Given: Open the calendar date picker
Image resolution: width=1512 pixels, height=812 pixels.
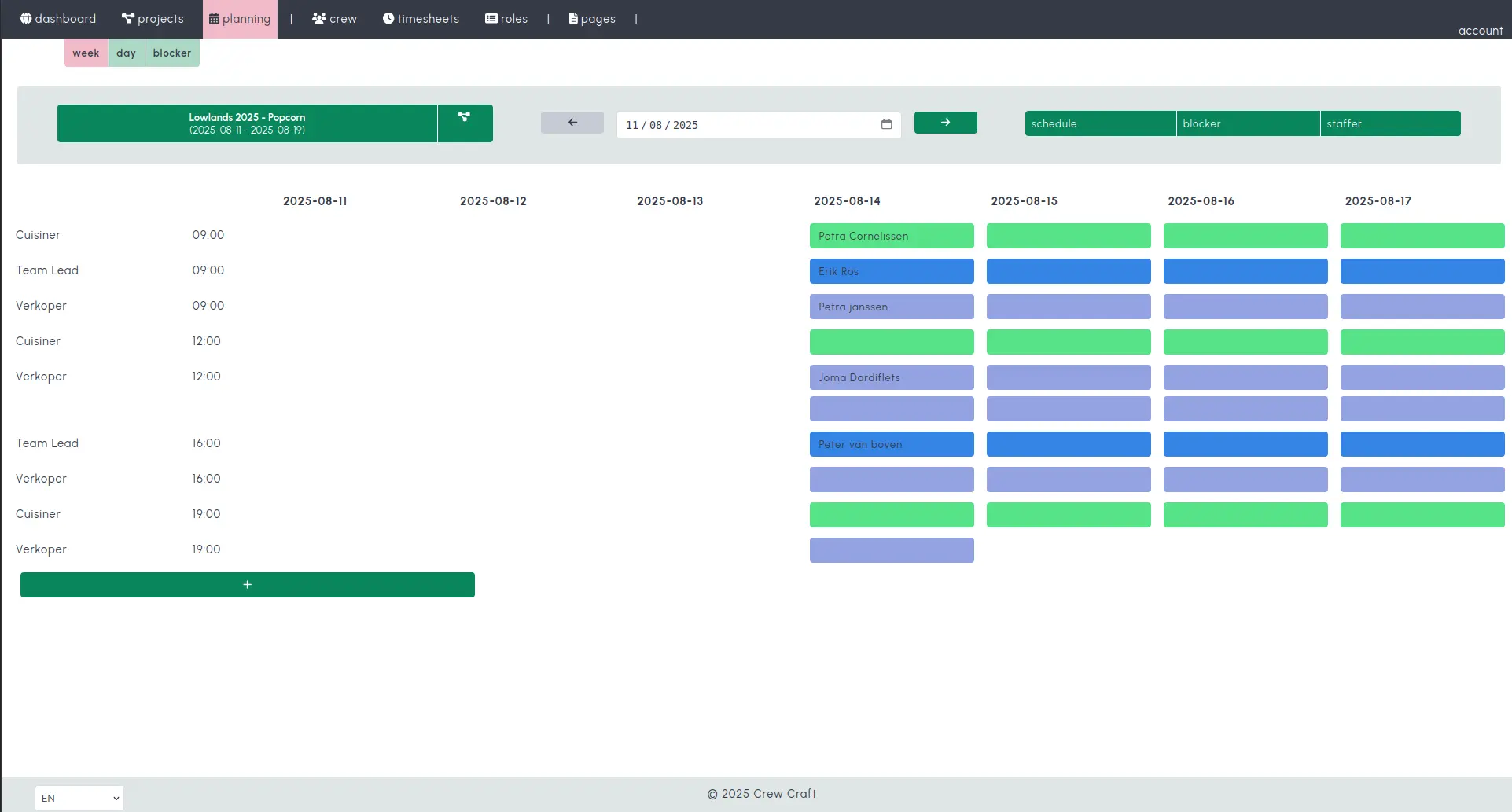Looking at the screenshot, I should tap(886, 124).
